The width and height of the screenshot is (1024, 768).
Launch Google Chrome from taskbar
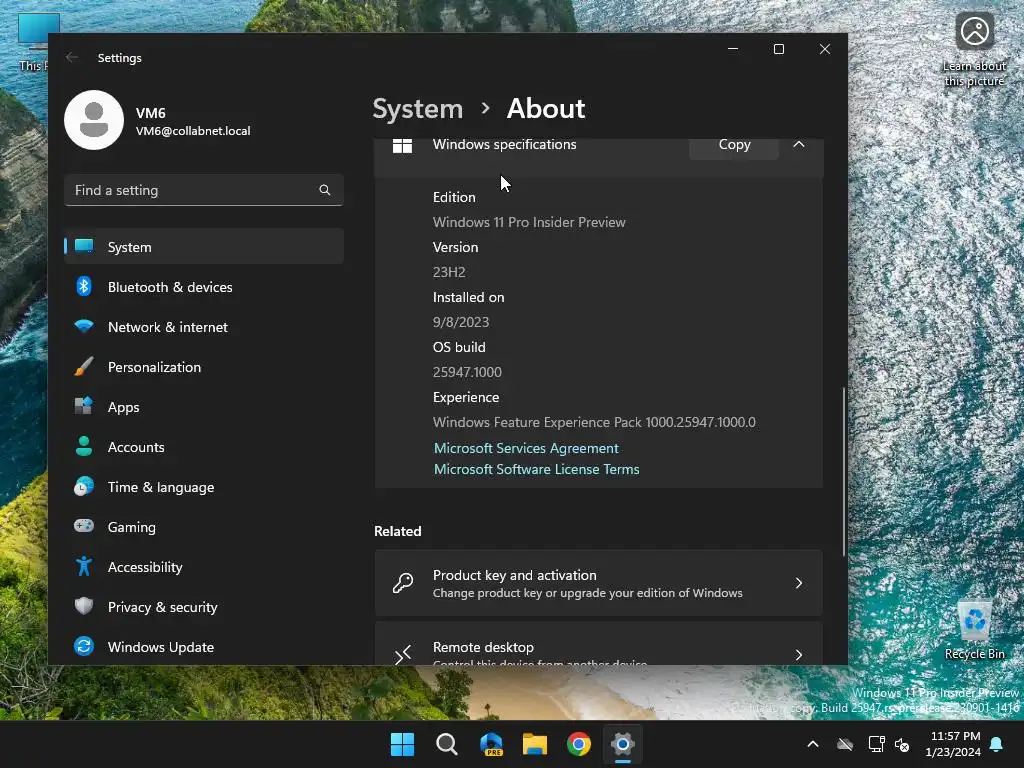pyautogui.click(x=579, y=744)
